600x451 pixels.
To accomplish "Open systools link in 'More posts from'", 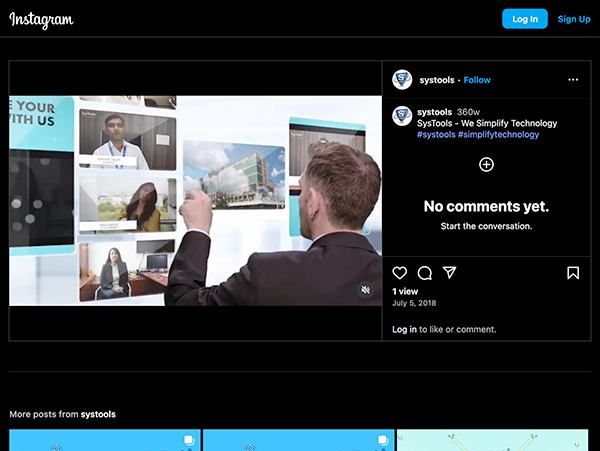I will [98, 414].
